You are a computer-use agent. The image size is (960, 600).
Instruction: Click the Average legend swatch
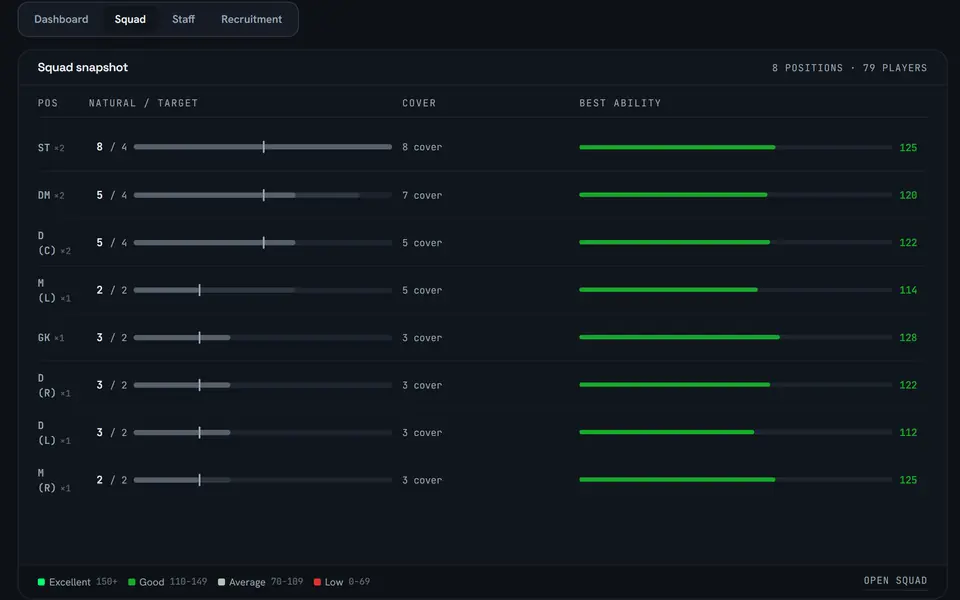click(x=221, y=582)
